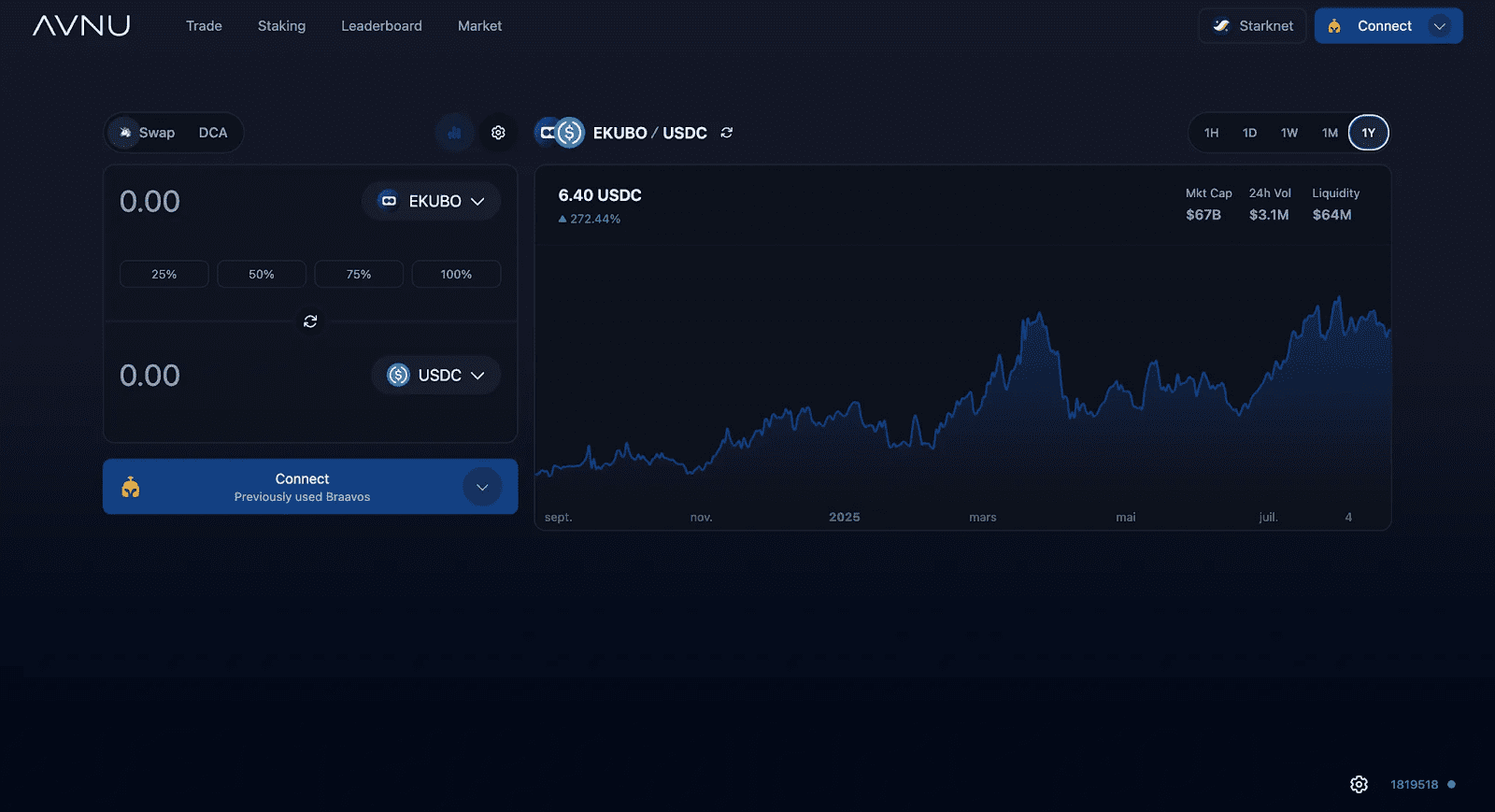Open the Leaderboard page
Viewport: 1495px width, 812px height.
[381, 26]
